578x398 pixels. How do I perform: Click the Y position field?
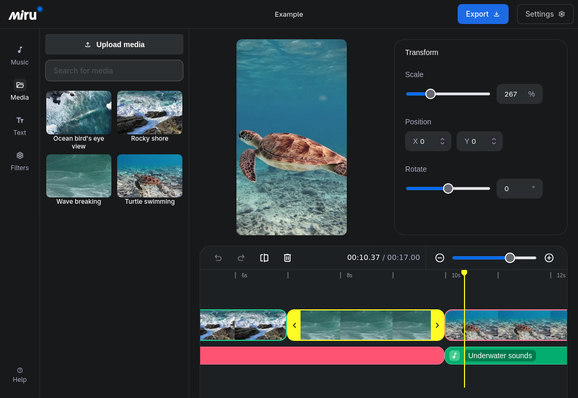[479, 141]
